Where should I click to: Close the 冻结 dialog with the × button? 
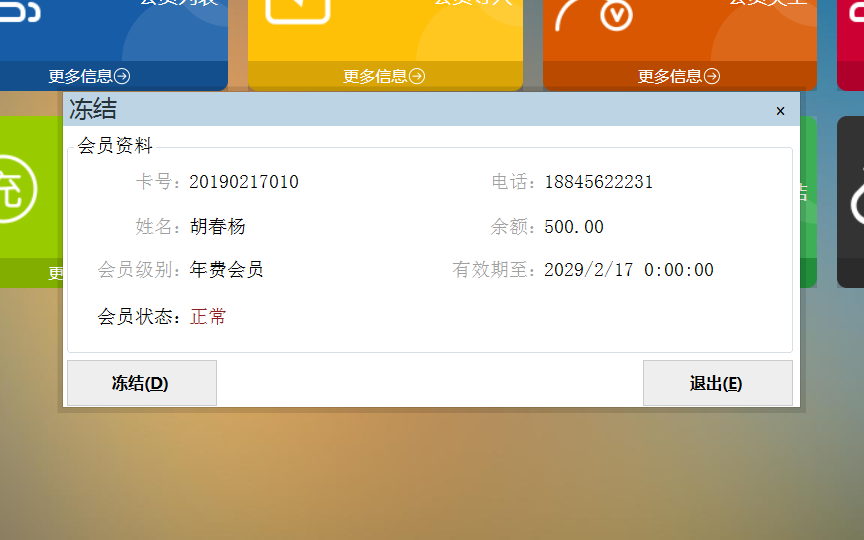pyautogui.click(x=780, y=111)
